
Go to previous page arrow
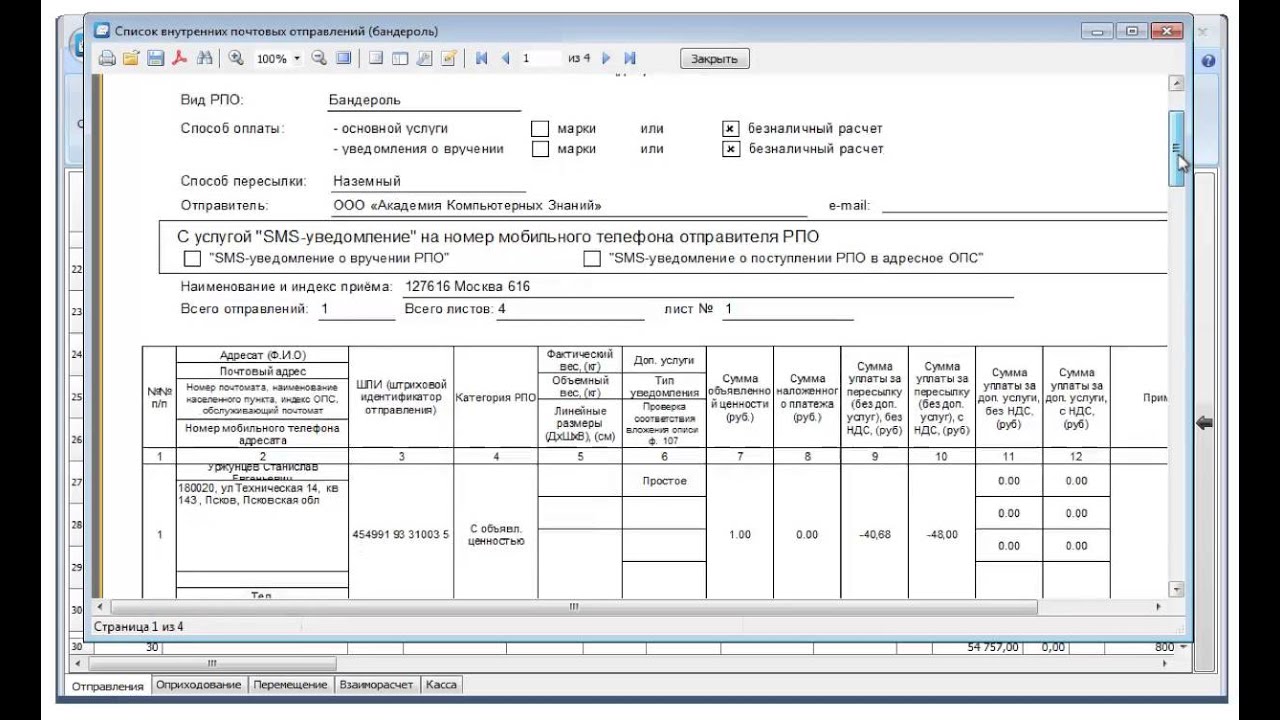click(505, 59)
